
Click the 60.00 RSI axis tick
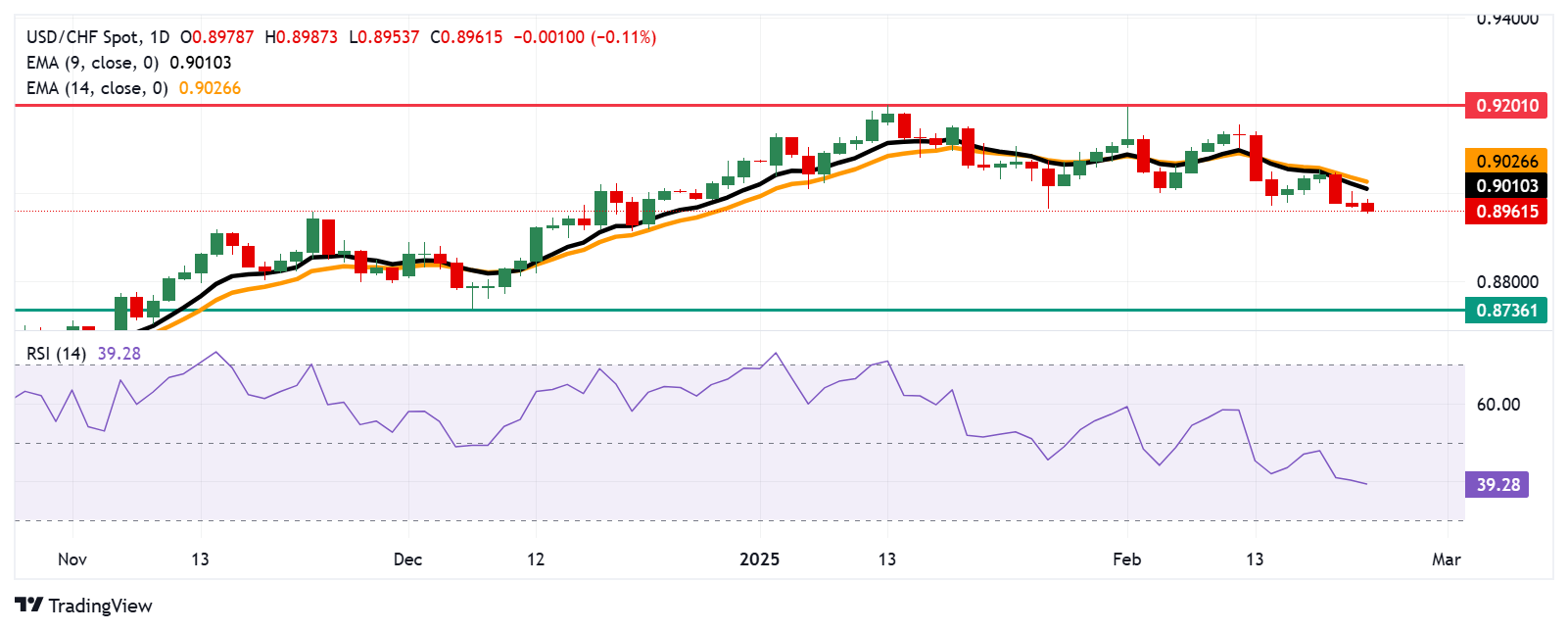[x=1497, y=405]
